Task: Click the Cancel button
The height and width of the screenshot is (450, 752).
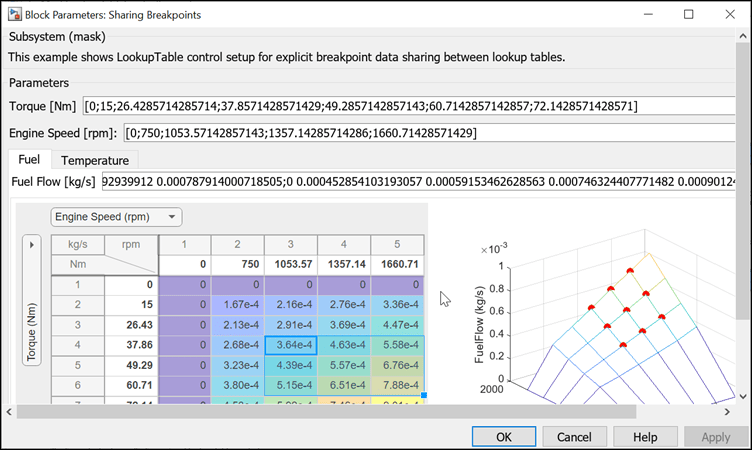Action: click(x=574, y=437)
